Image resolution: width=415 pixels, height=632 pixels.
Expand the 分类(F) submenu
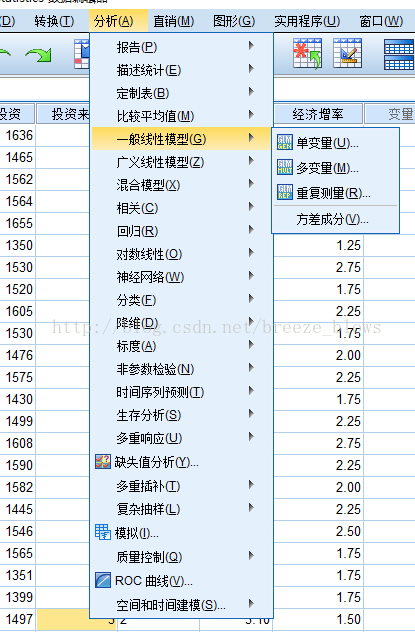(x=182, y=300)
